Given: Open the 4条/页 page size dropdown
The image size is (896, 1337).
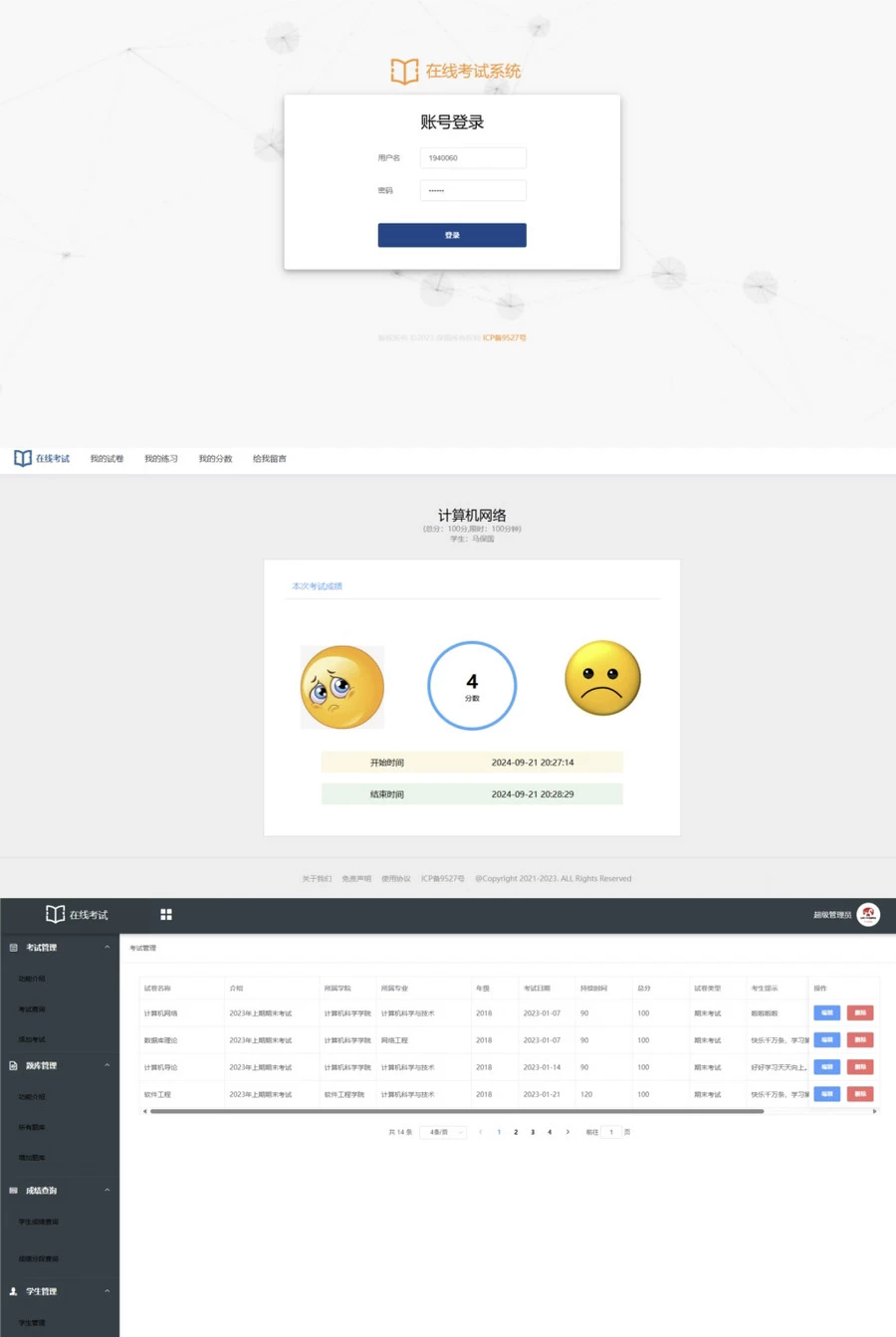Looking at the screenshot, I should click(x=443, y=1132).
